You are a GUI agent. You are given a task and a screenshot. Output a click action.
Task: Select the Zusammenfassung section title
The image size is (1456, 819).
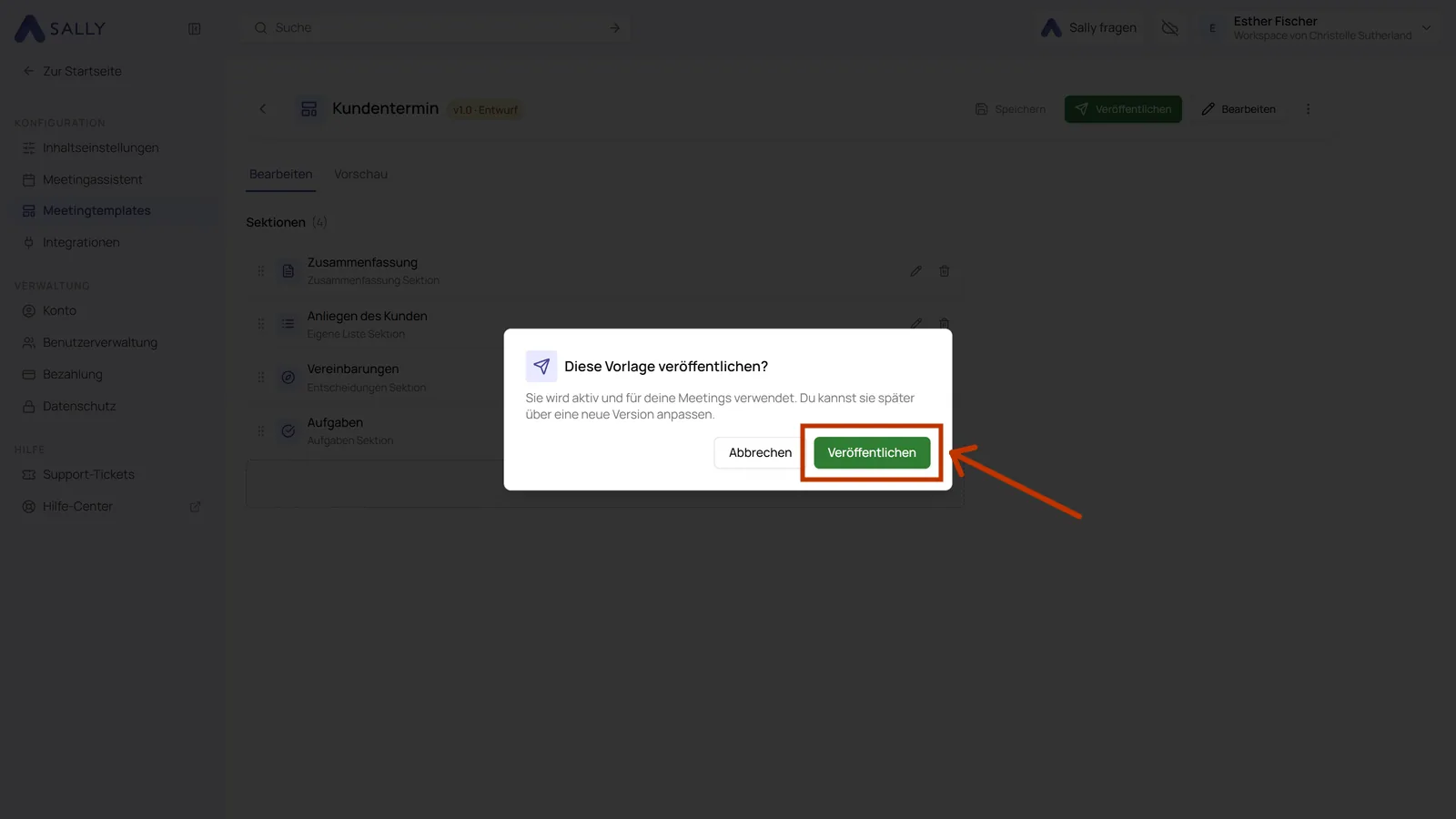coord(362,262)
